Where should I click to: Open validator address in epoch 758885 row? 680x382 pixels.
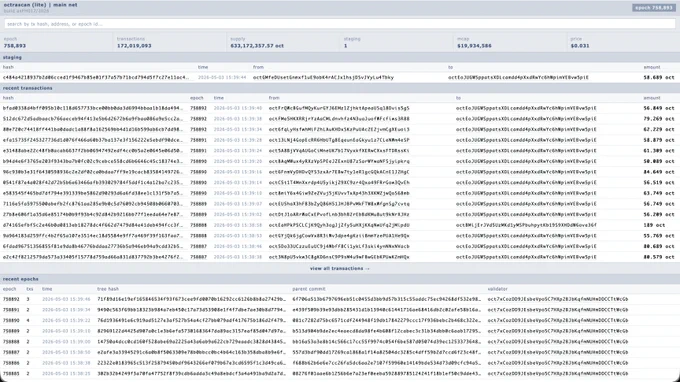pyautogui.click(x=558, y=374)
